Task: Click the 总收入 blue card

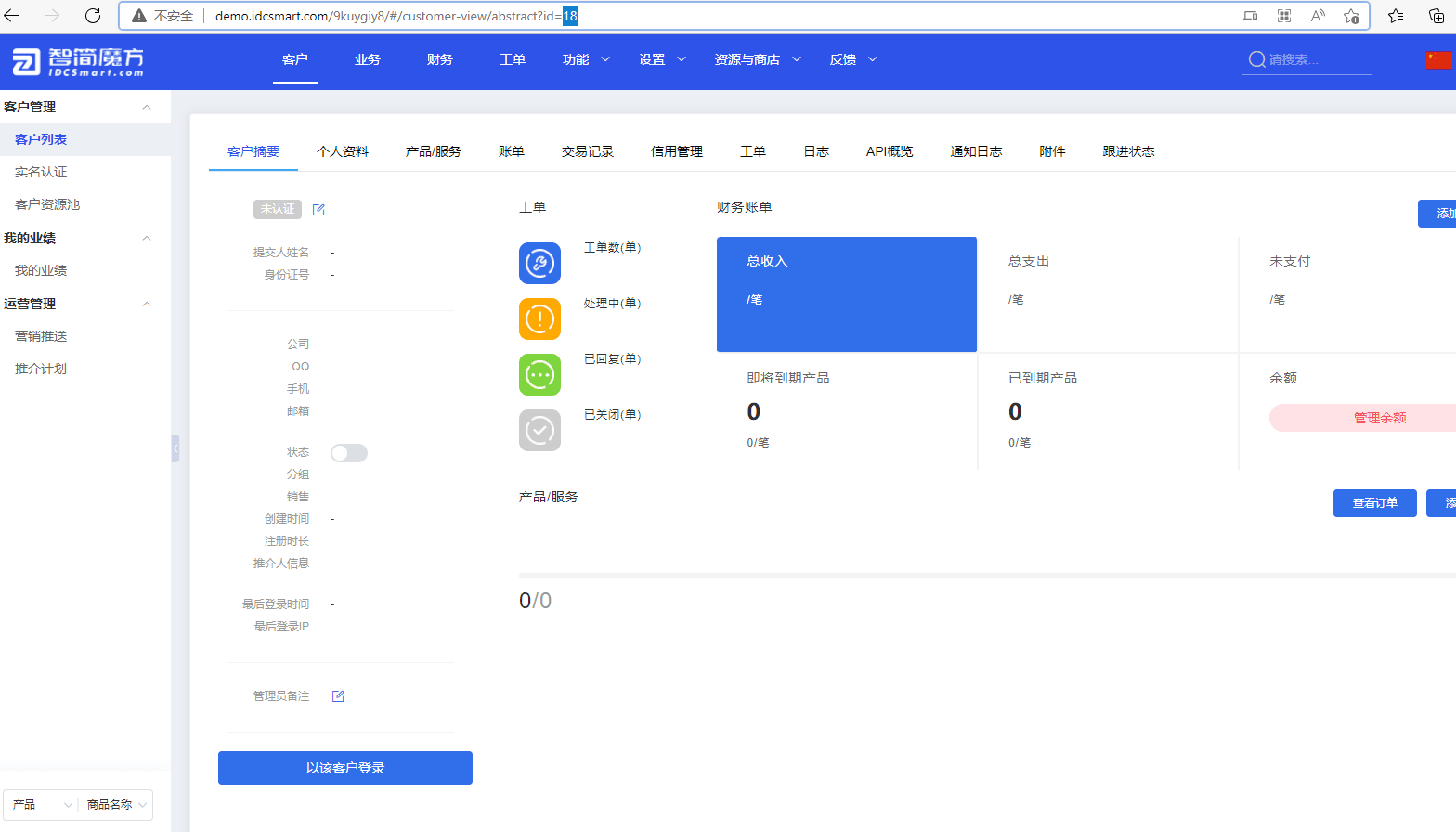Action: click(847, 294)
